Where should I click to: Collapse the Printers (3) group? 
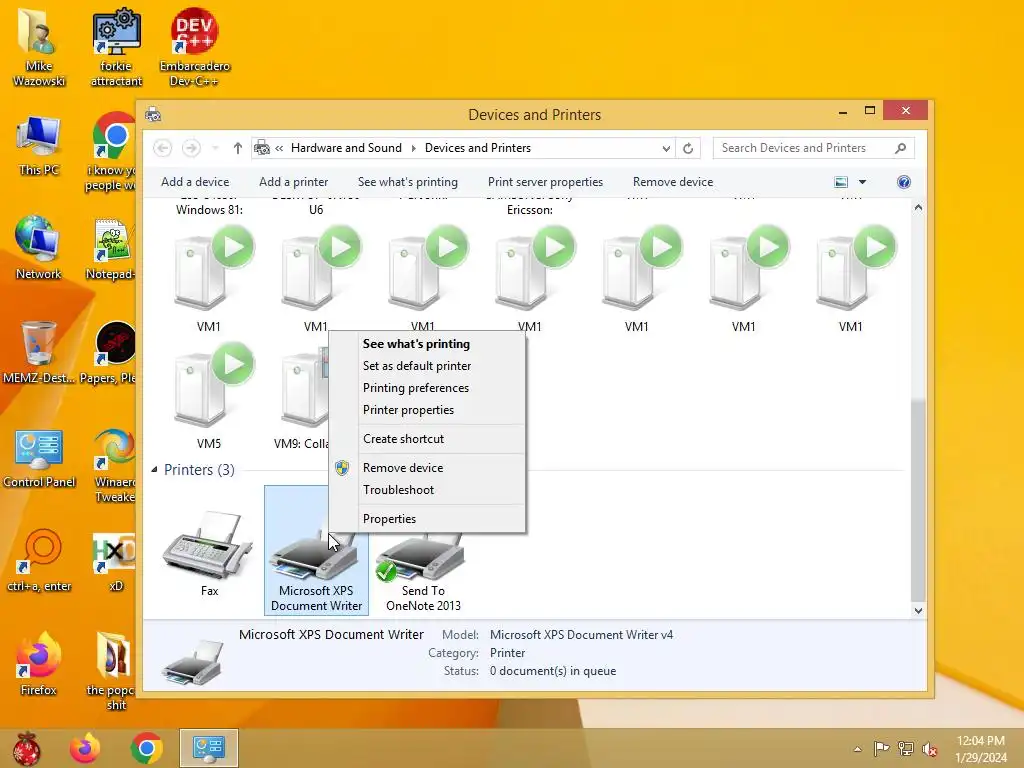coord(155,470)
